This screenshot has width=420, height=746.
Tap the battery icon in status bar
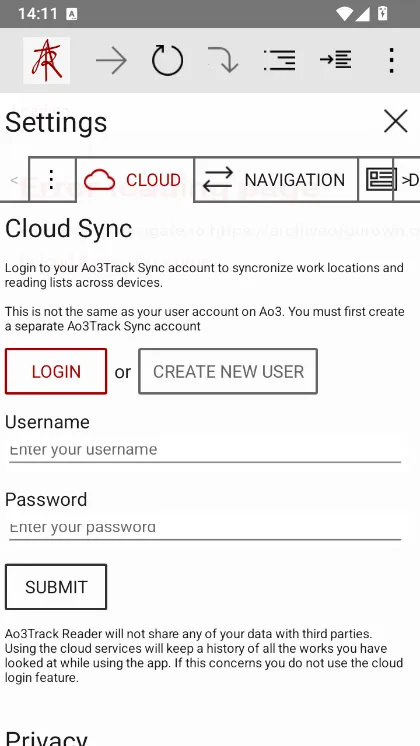point(382,14)
